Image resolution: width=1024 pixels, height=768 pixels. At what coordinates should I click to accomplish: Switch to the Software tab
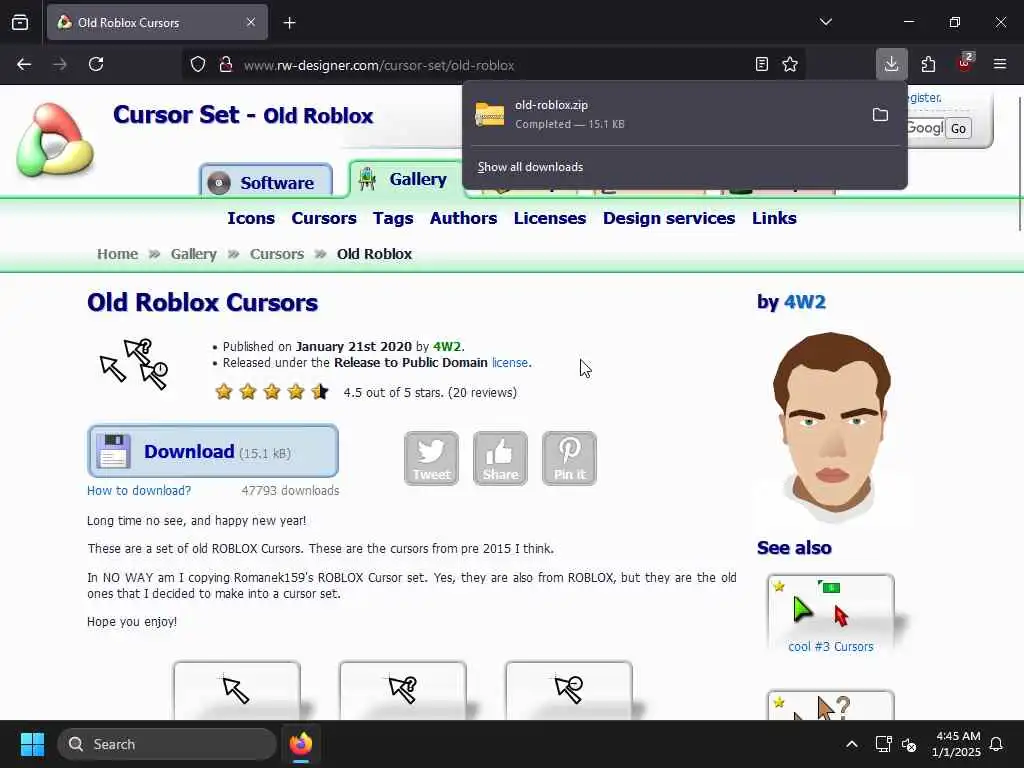click(x=266, y=182)
